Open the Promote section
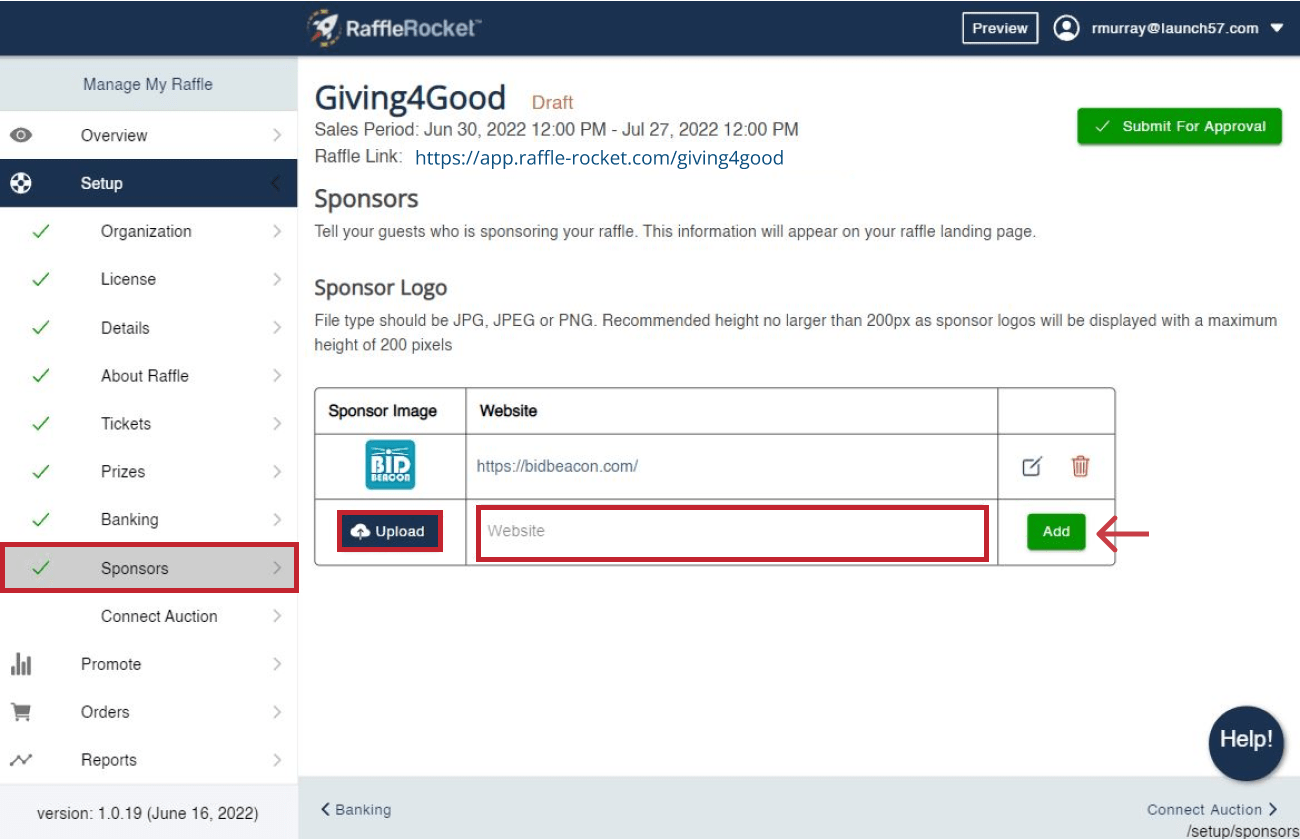The width and height of the screenshot is (1300, 840). pos(148,664)
